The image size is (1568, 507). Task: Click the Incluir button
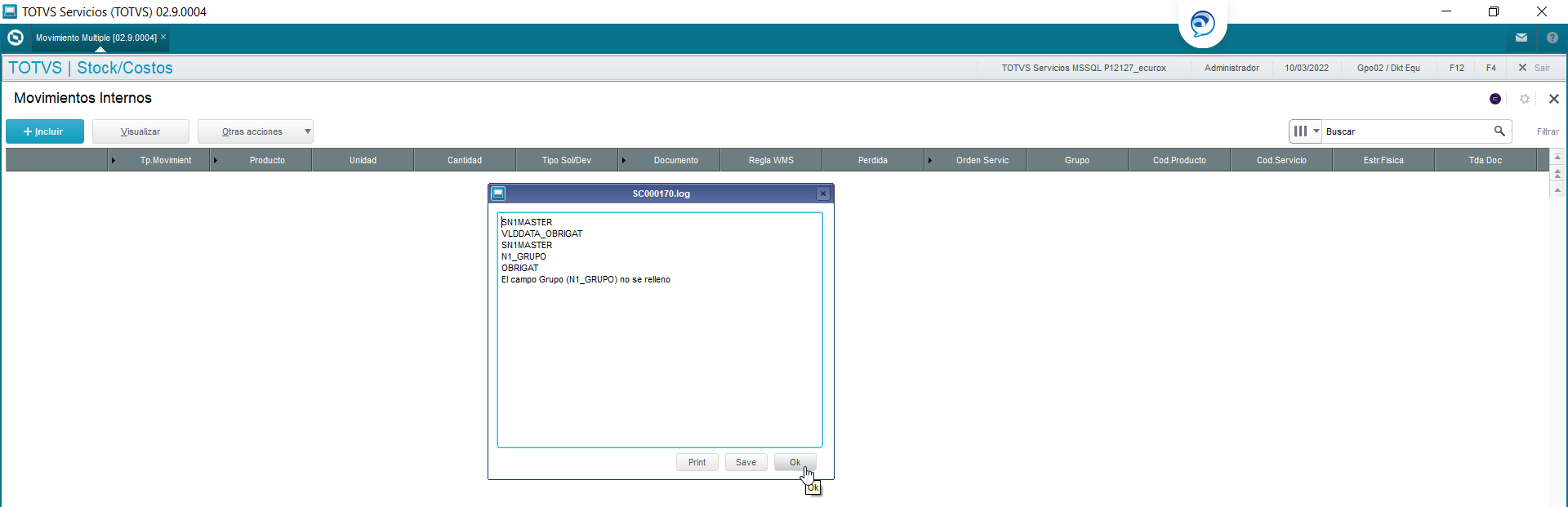[45, 131]
